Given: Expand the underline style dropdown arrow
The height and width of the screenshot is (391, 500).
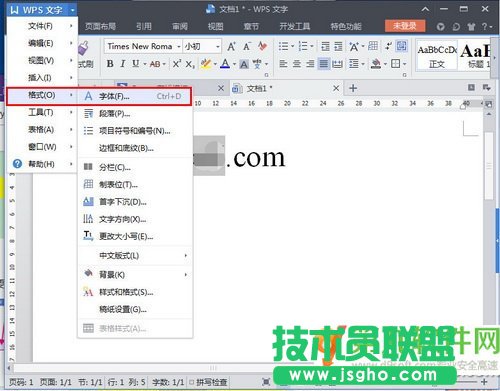Looking at the screenshot, I should [145, 64].
